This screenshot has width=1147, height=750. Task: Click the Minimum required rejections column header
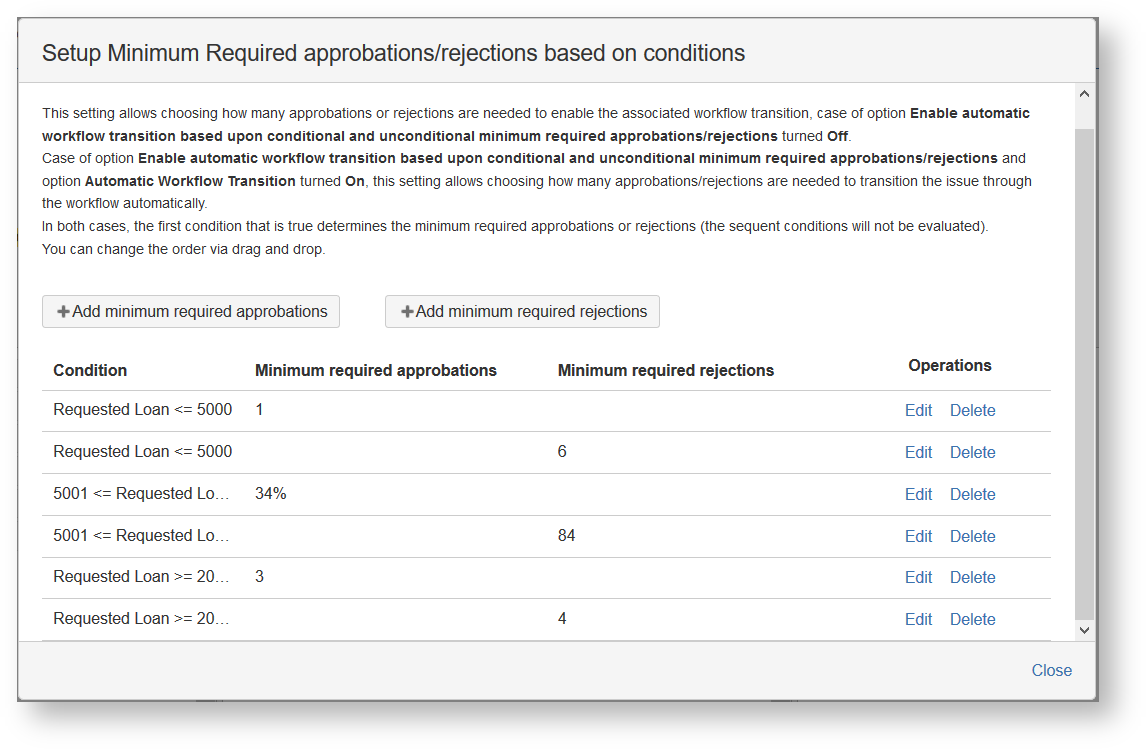tap(666, 371)
